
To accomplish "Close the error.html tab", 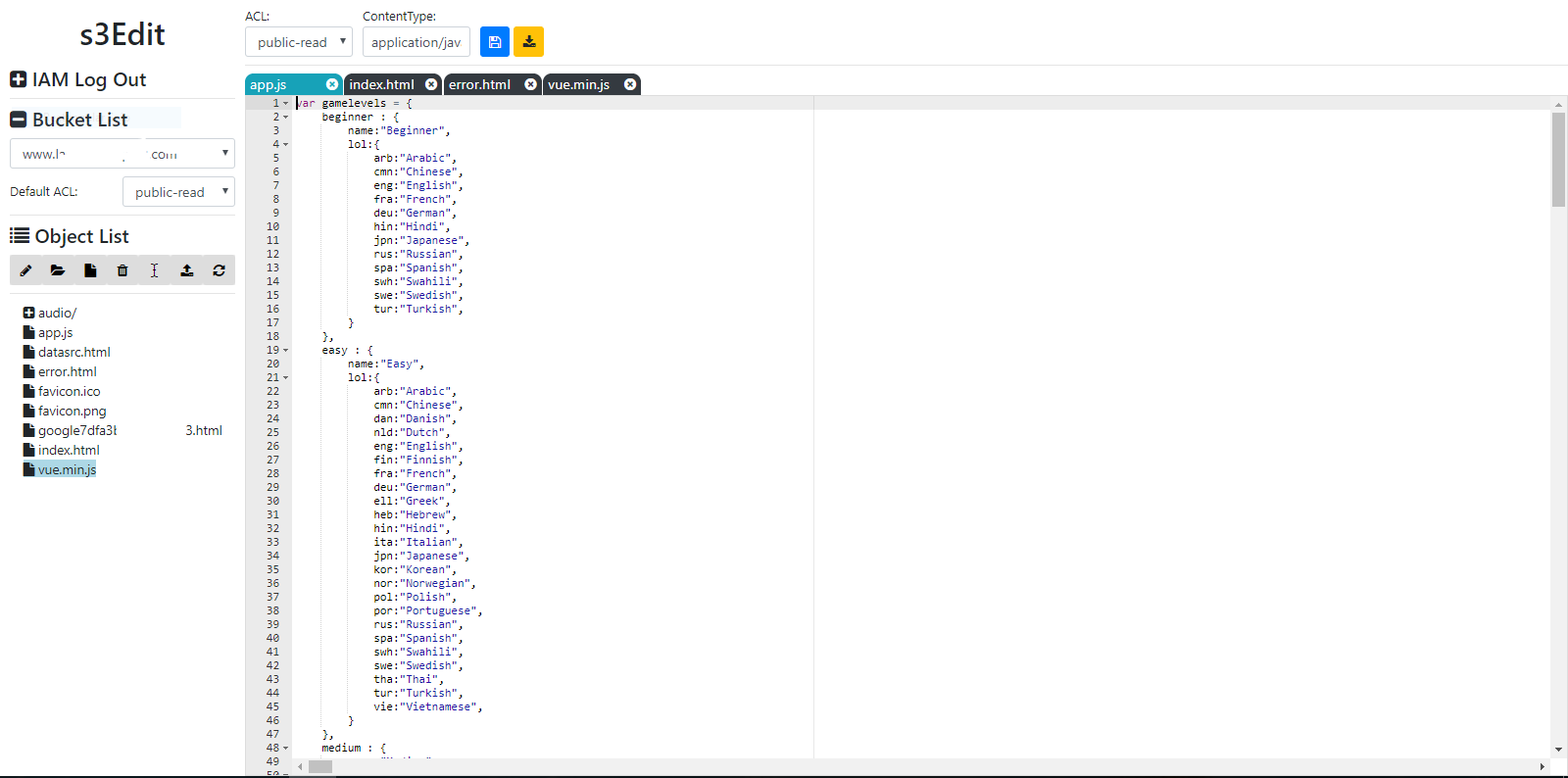I will (530, 84).
